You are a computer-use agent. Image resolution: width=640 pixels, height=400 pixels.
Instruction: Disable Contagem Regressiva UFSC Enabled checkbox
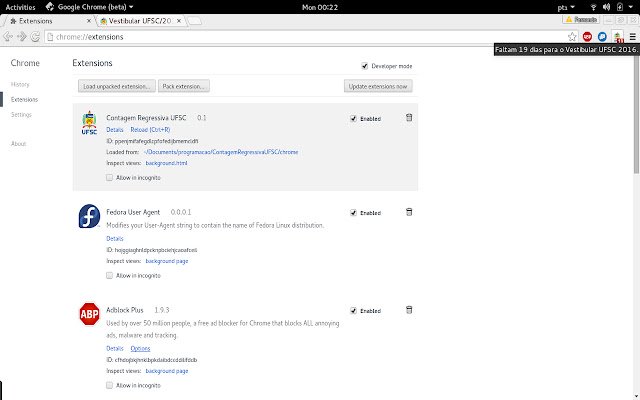click(353, 118)
